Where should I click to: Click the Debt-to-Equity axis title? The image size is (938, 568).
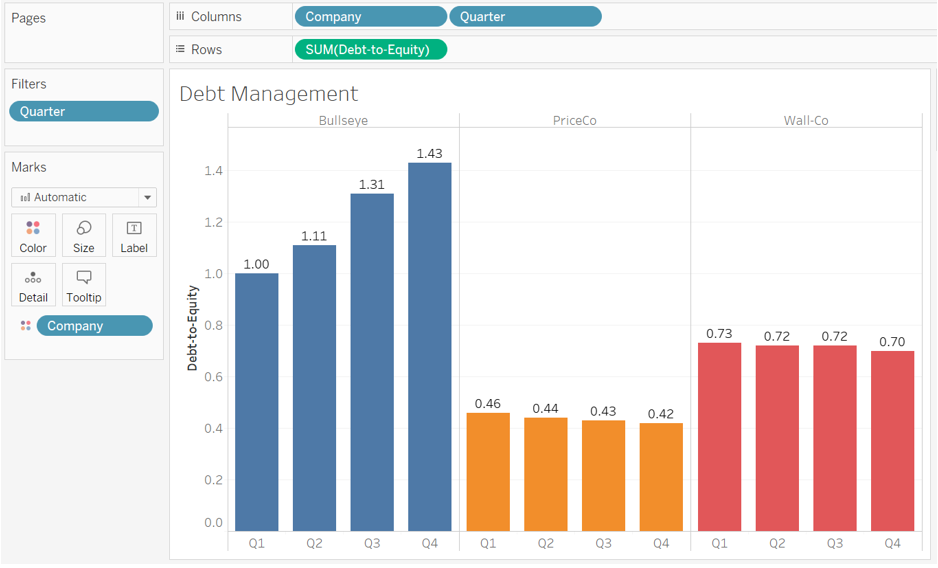pyautogui.click(x=192, y=328)
